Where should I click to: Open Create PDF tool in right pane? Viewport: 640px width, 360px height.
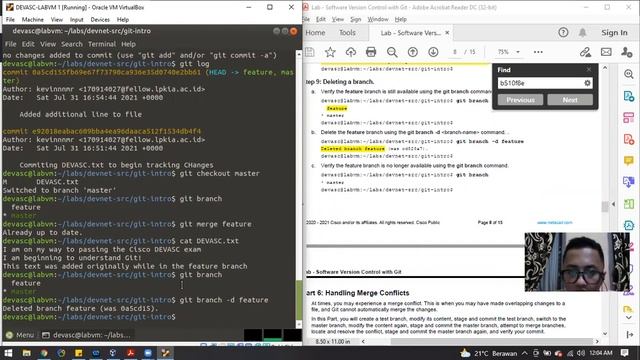coord(629,139)
